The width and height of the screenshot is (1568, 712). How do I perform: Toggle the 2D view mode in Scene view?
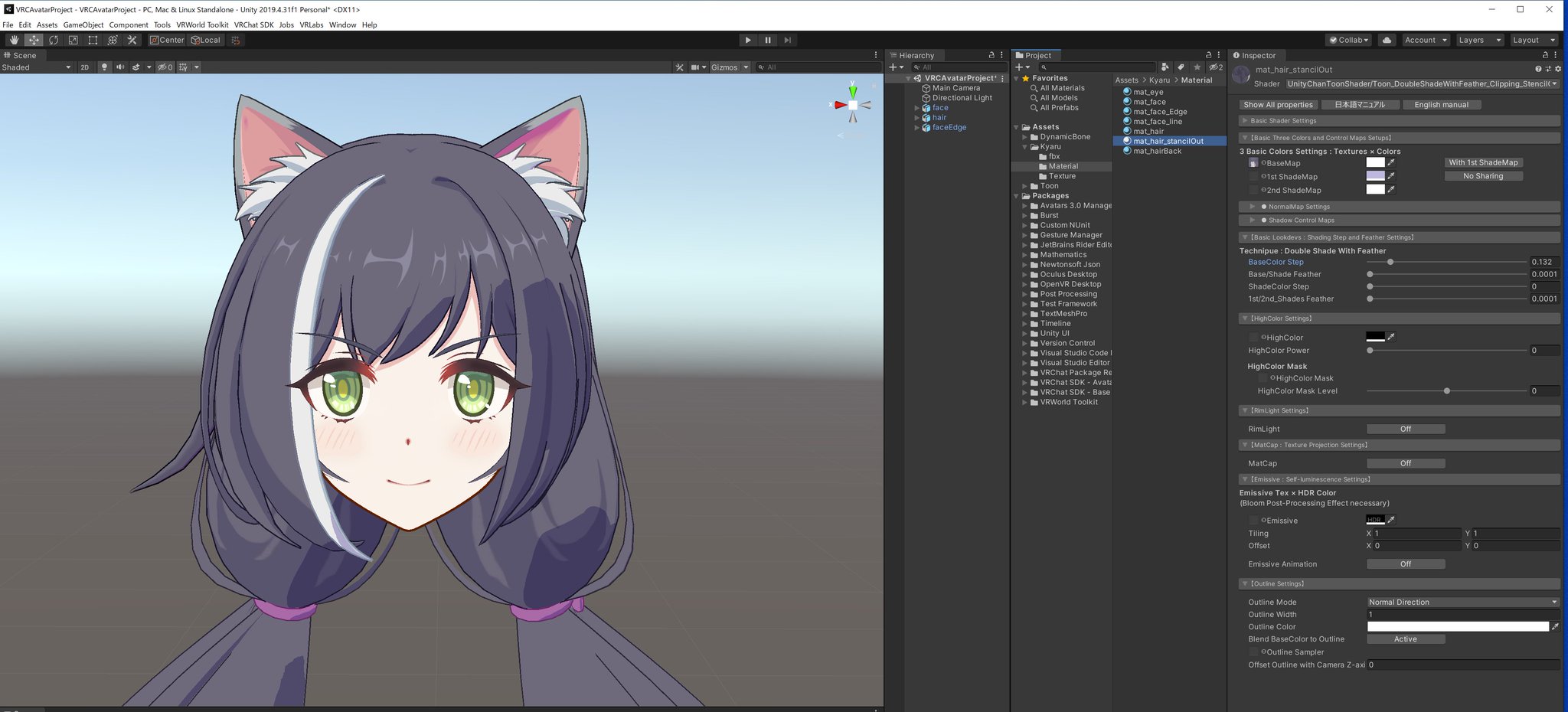(86, 67)
